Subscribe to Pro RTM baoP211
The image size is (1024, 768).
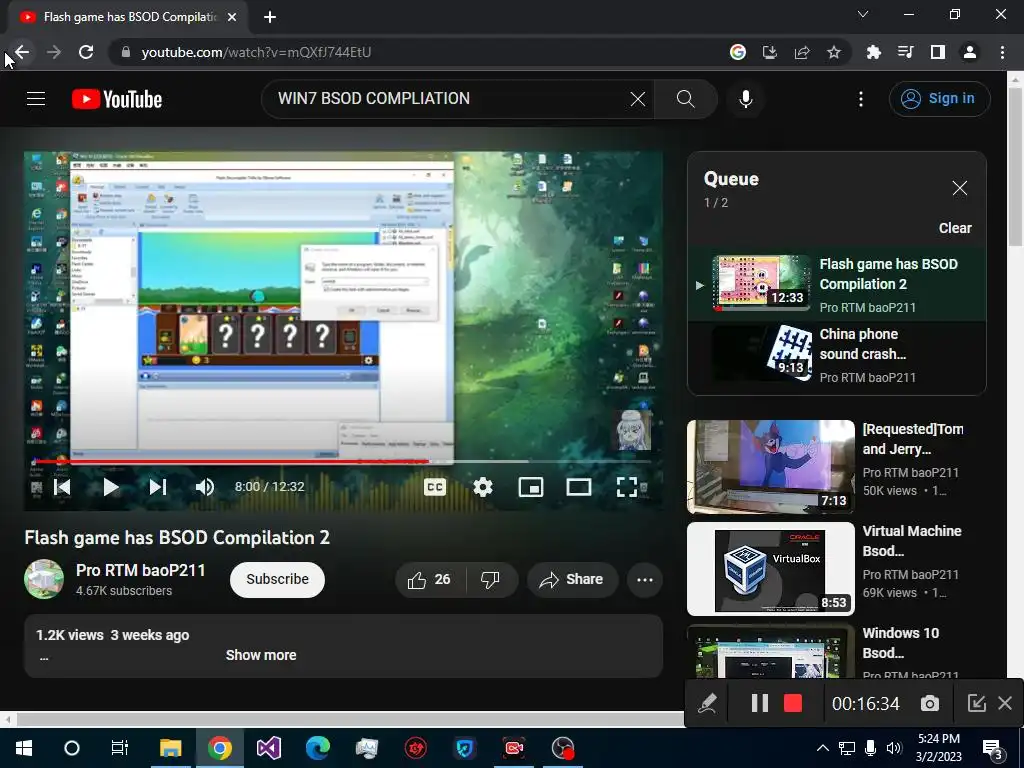pos(278,579)
